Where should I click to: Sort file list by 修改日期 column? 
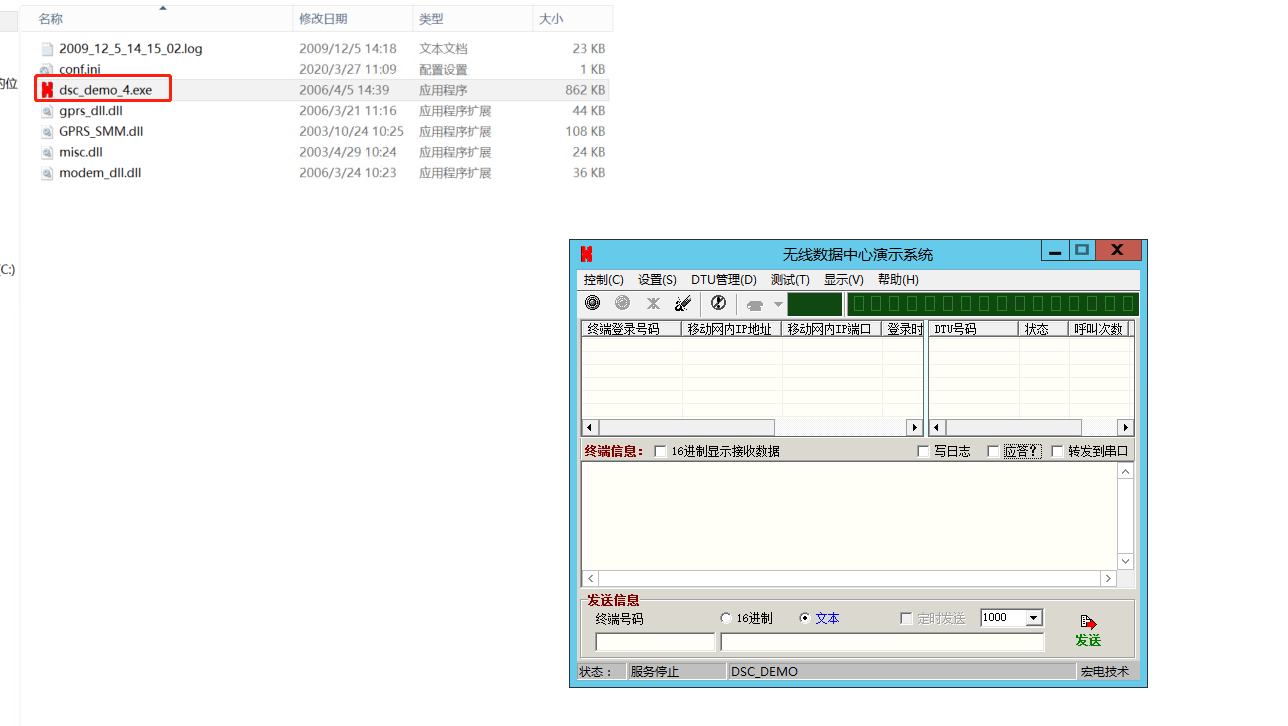pyautogui.click(x=323, y=19)
